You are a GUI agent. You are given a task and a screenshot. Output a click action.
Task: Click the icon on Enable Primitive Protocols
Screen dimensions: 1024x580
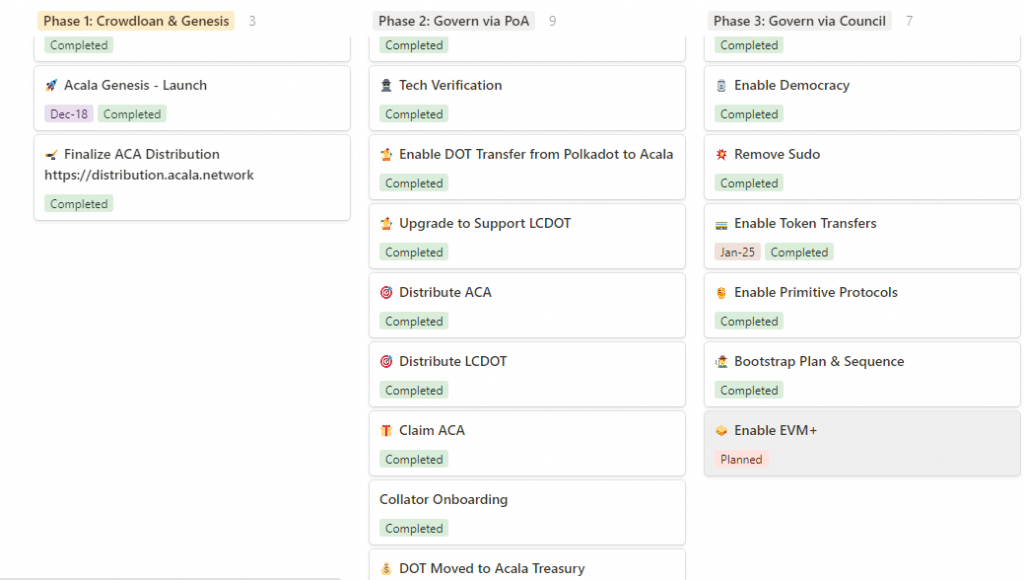[722, 293]
